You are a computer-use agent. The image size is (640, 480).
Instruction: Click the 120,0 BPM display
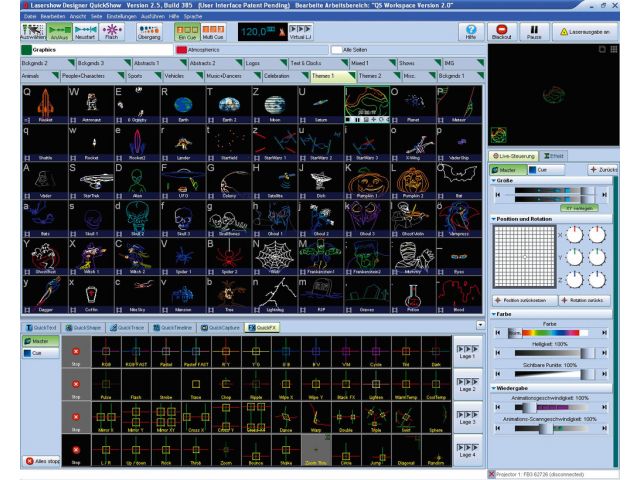pyautogui.click(x=262, y=32)
